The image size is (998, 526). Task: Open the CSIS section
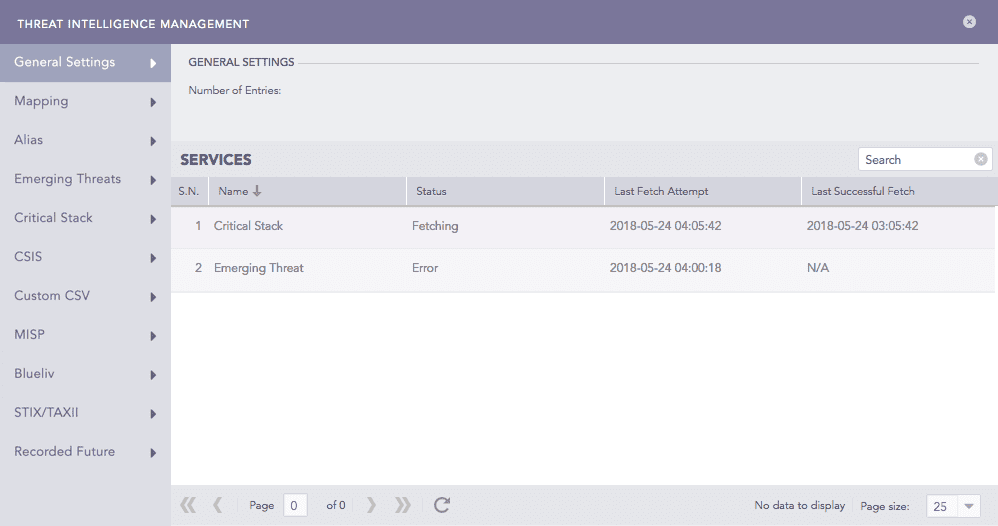coord(85,257)
